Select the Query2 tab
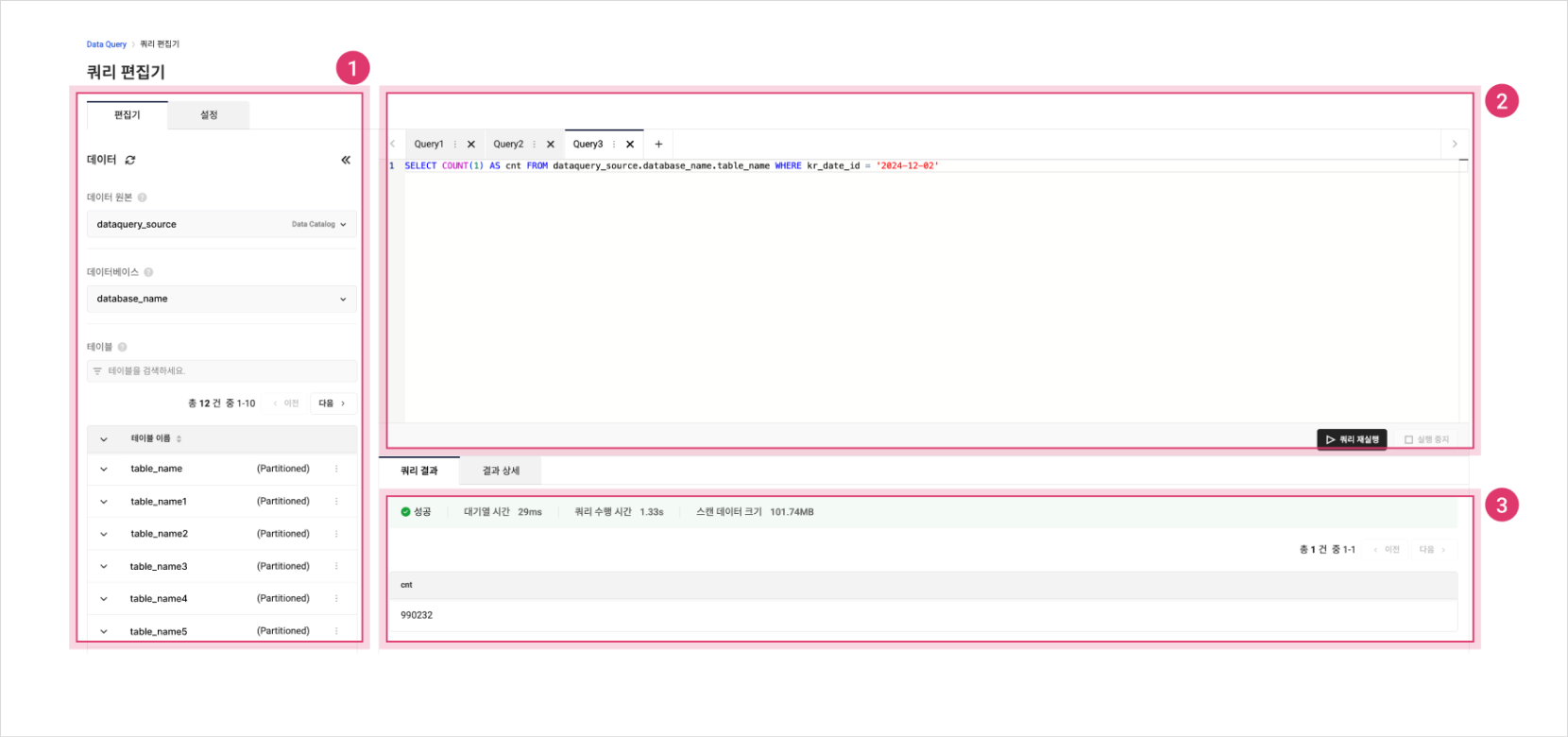The height and width of the screenshot is (737, 1568). (508, 145)
